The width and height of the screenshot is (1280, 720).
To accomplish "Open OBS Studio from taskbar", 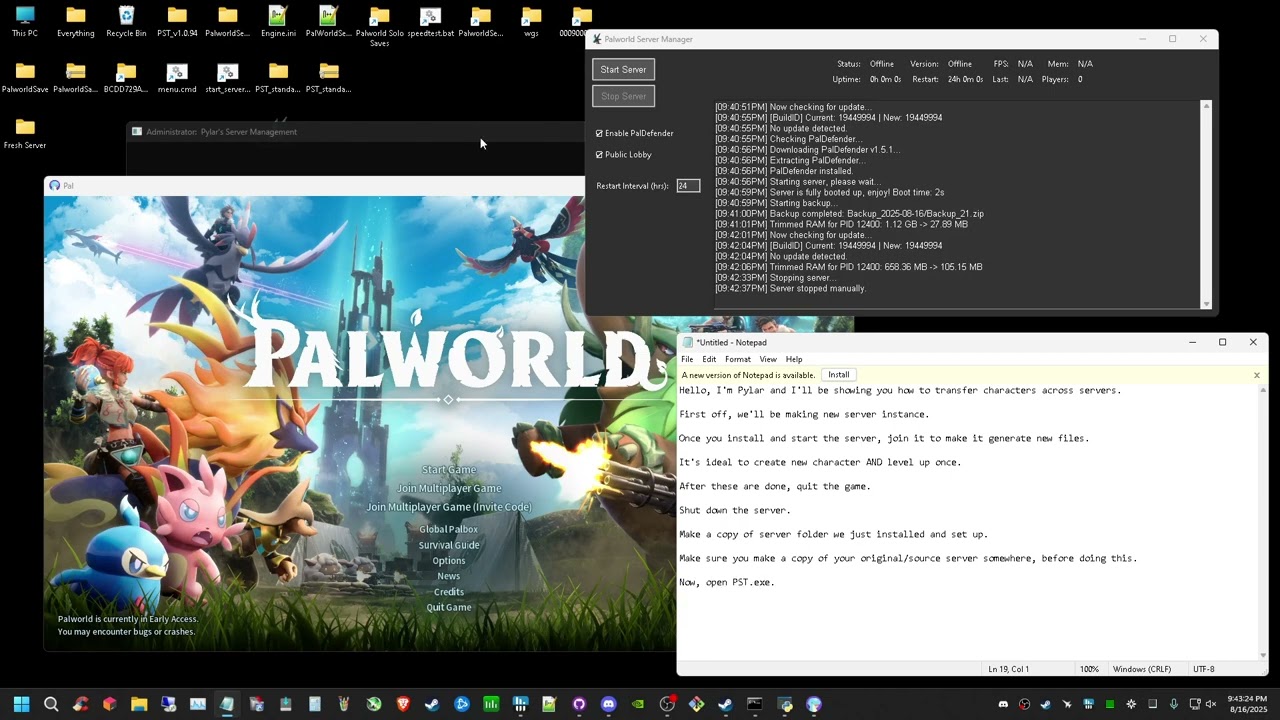I will click(x=667, y=704).
